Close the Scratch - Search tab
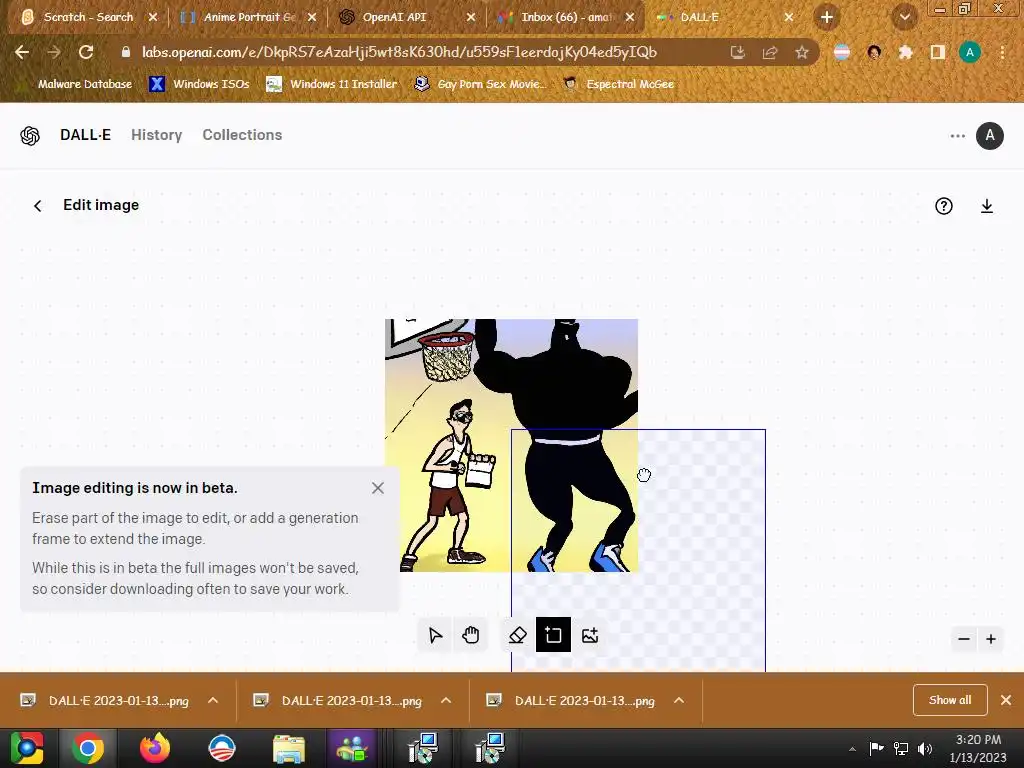This screenshot has height=768, width=1024. (x=153, y=17)
